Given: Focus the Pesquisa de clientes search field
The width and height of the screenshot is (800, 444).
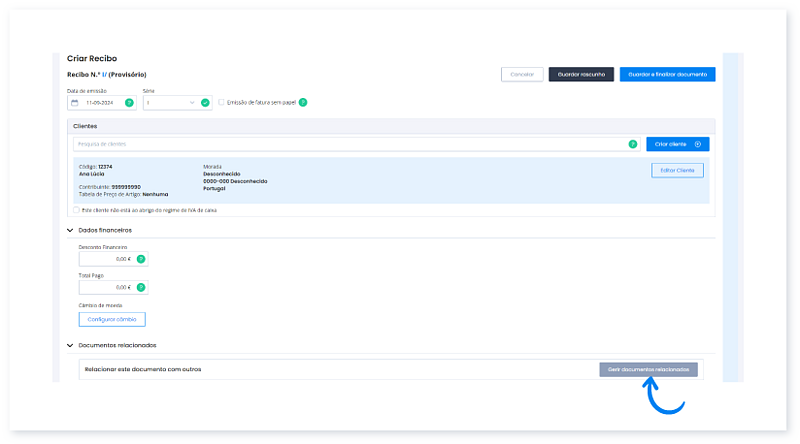Looking at the screenshot, I should pyautogui.click(x=350, y=144).
